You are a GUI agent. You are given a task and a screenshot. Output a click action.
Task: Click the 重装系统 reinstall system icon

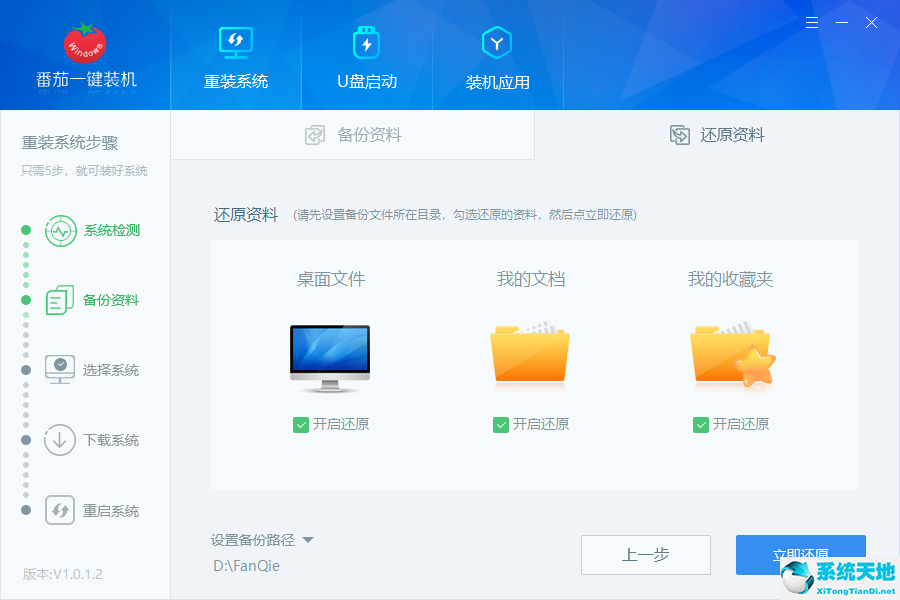(236, 42)
